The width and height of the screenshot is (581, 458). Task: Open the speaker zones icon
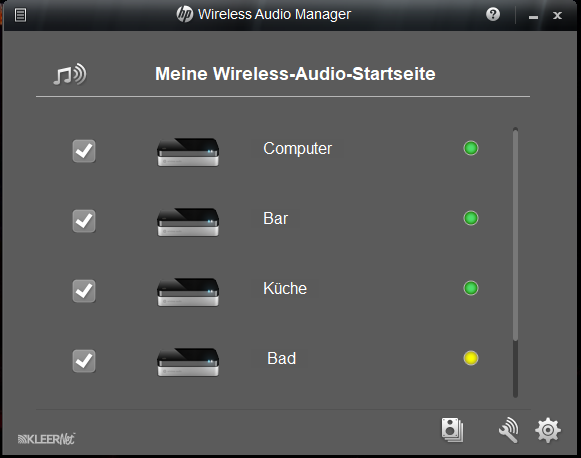[x=452, y=430]
